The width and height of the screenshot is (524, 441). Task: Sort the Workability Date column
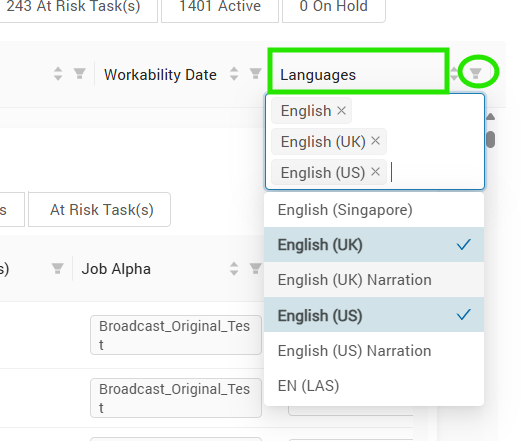[234, 74]
